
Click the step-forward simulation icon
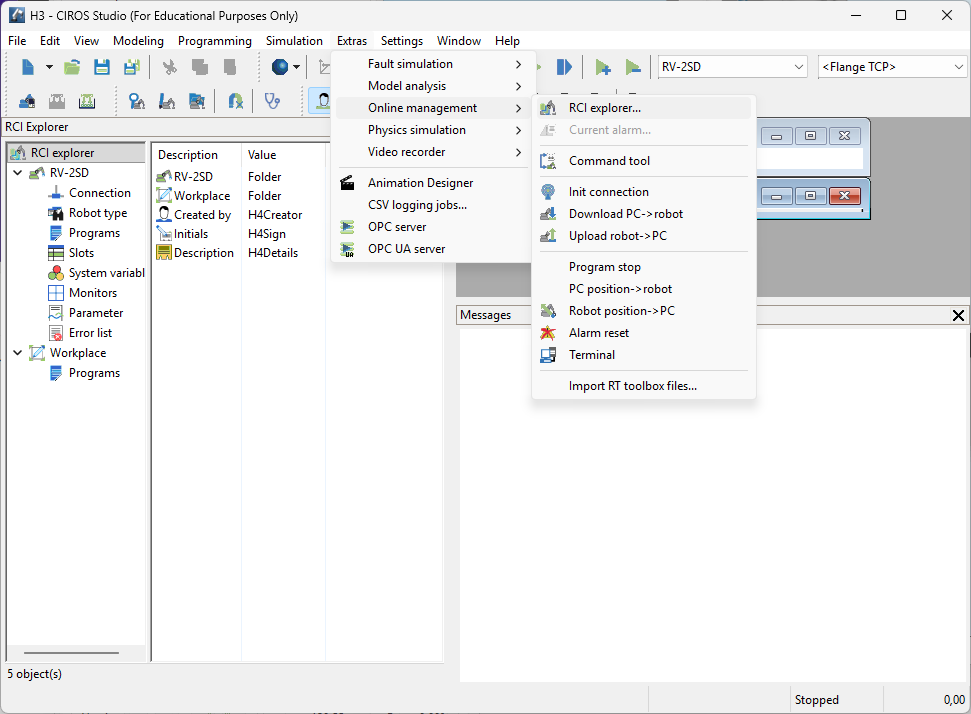click(564, 67)
